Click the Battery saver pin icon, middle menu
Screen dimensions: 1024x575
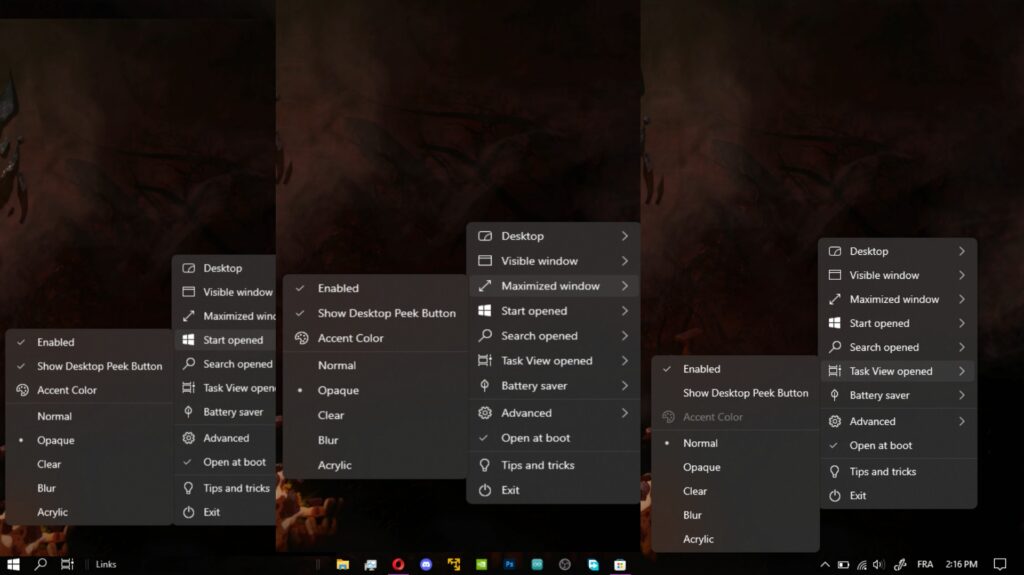tap(485, 386)
